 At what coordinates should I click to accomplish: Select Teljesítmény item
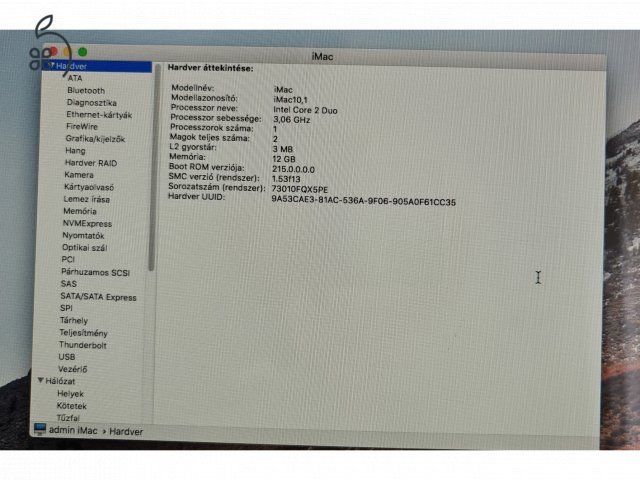click(x=83, y=333)
